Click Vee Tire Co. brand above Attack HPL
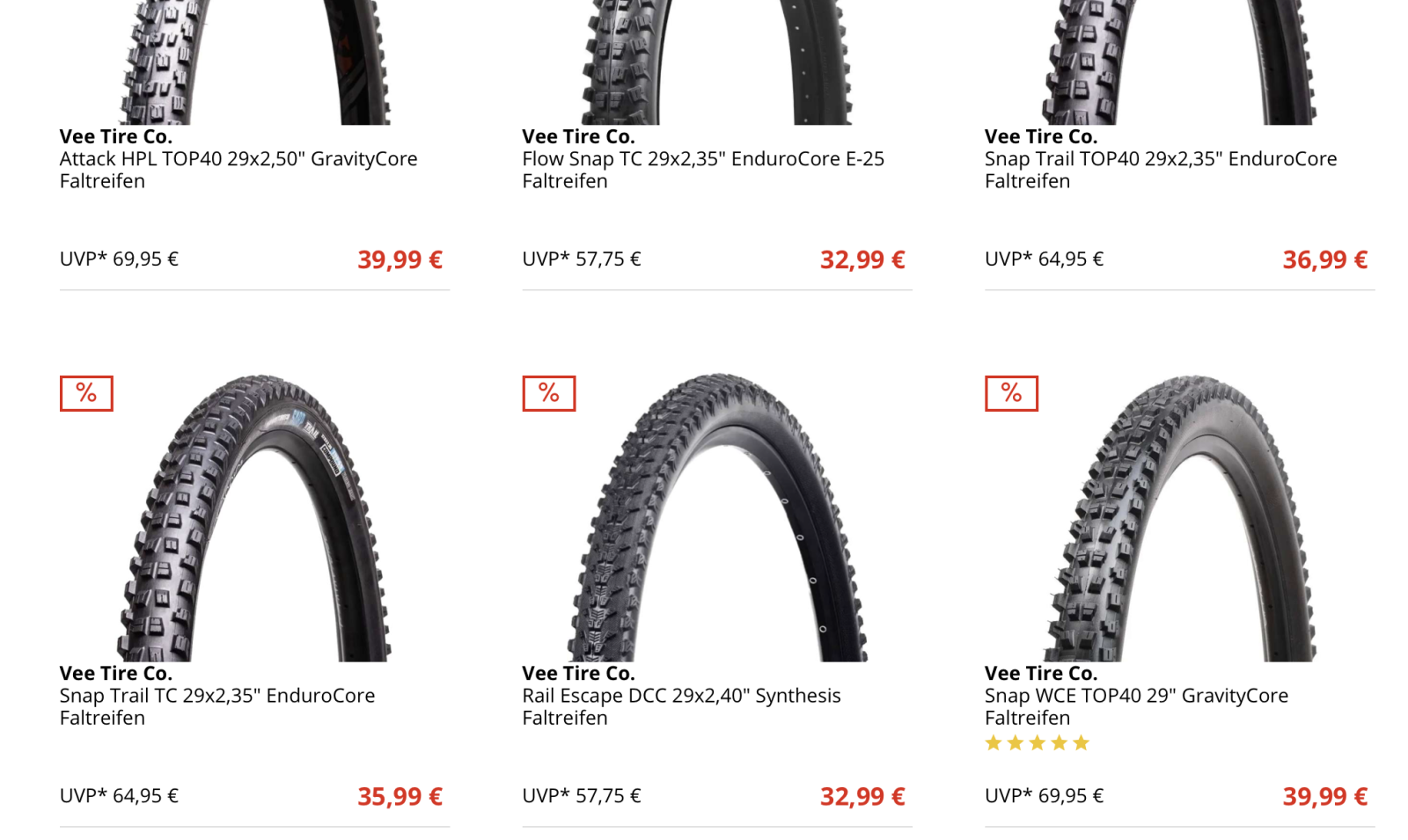Viewport: 1408px width, 840px height. pos(116,137)
